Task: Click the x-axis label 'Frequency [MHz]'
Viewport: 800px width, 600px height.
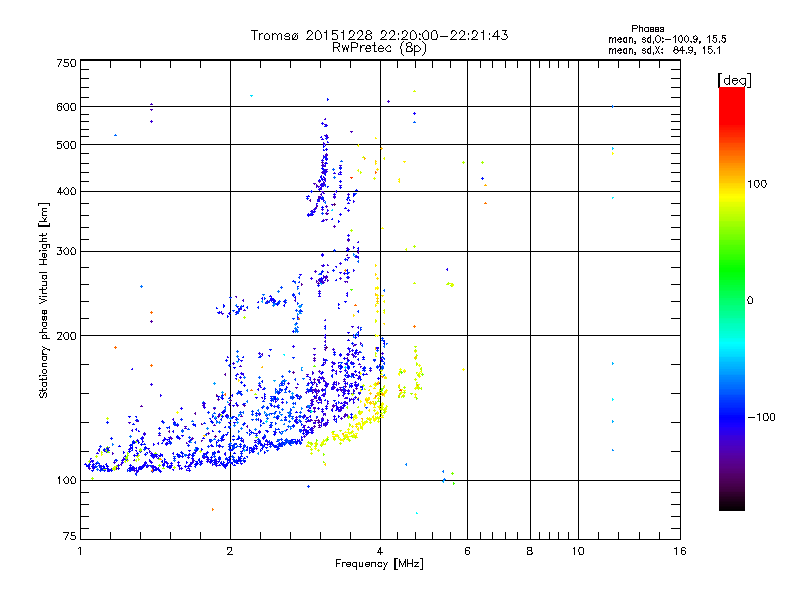Action: [379, 564]
